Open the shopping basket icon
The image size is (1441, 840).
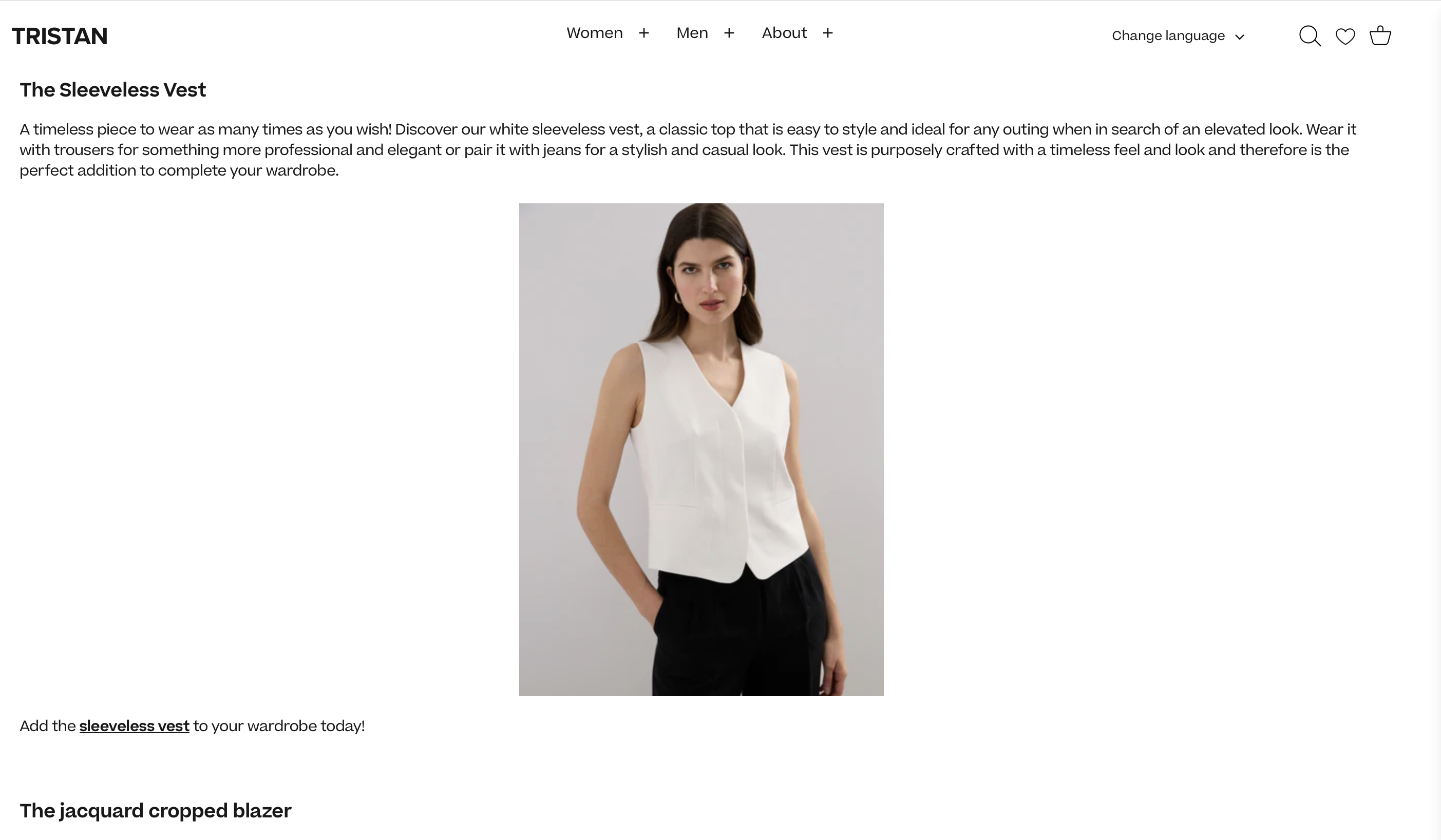click(1380, 35)
